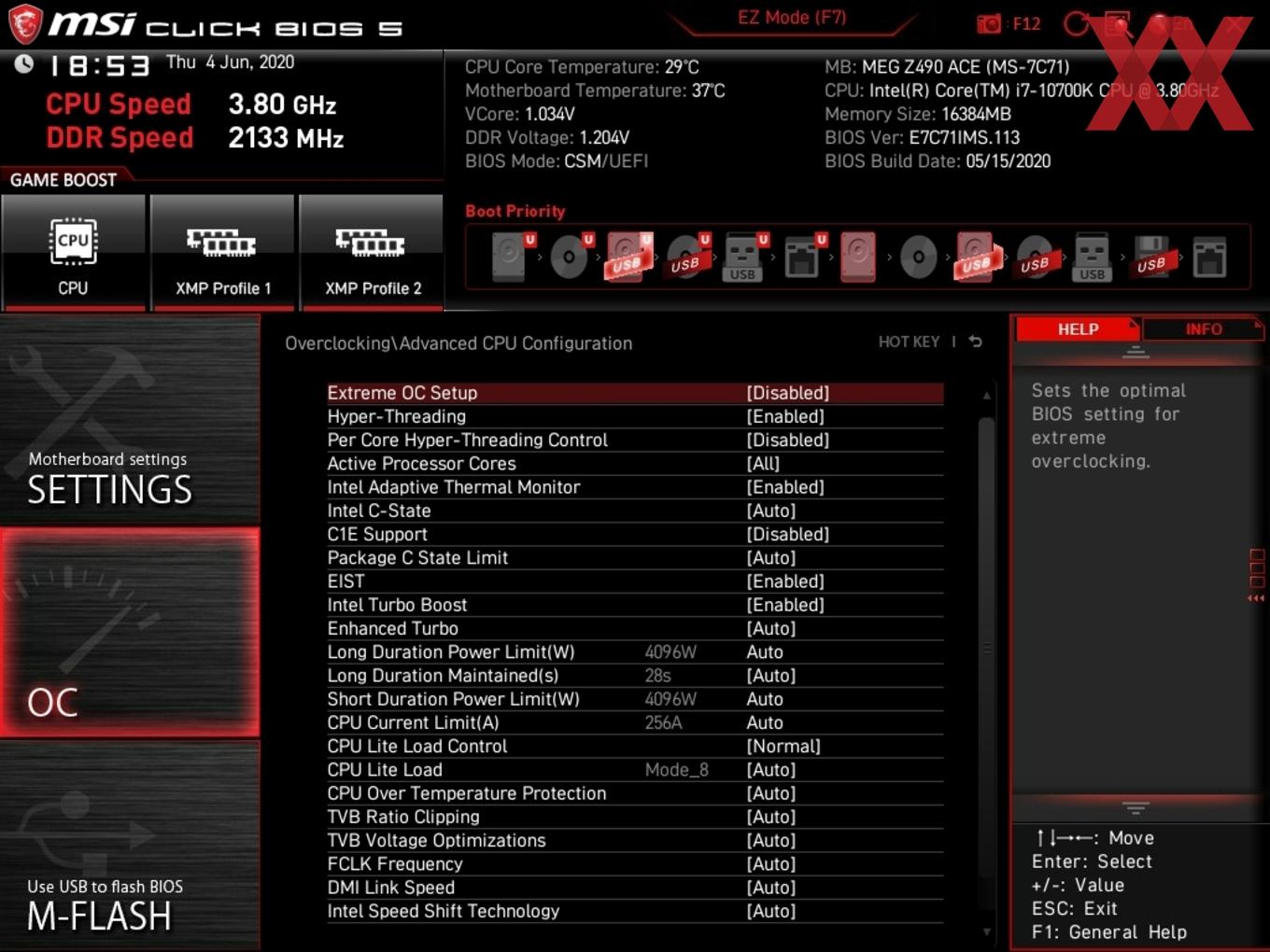Switch to the HELP tab

[1078, 329]
